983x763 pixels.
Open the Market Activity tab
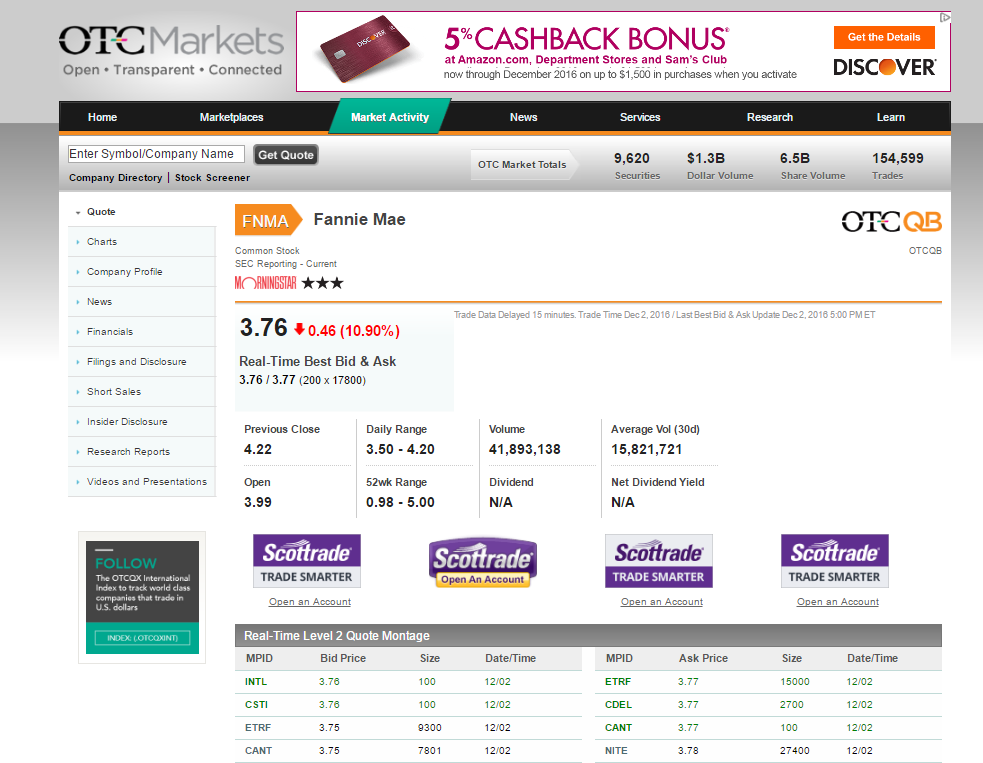click(389, 117)
